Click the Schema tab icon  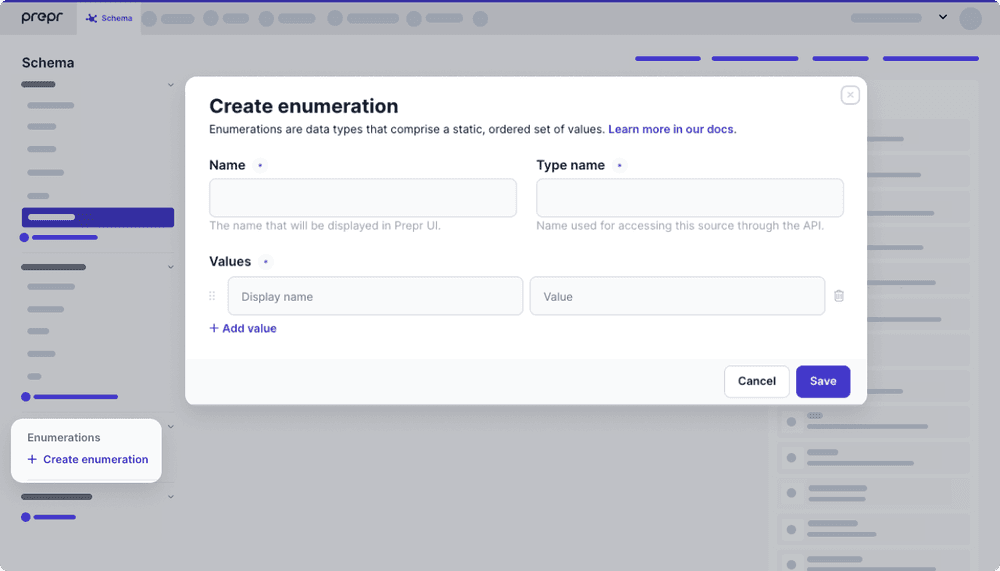pyautogui.click(x=91, y=19)
